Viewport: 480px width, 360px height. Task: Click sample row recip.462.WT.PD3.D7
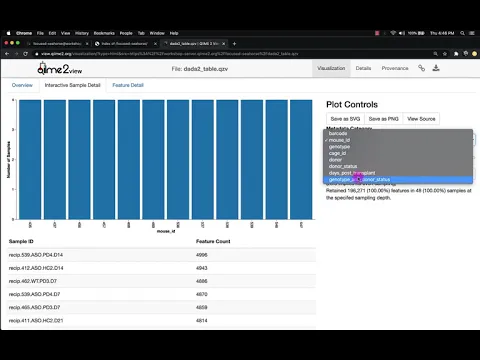[x=162, y=281]
